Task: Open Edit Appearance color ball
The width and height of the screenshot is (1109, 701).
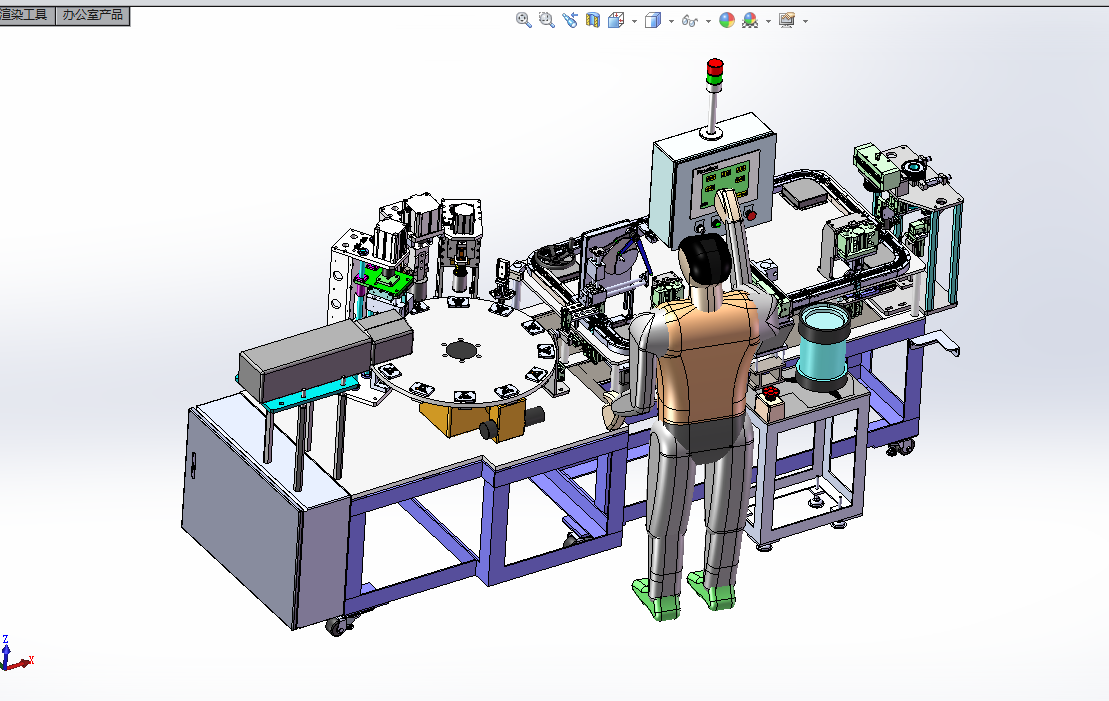Action: click(x=727, y=19)
